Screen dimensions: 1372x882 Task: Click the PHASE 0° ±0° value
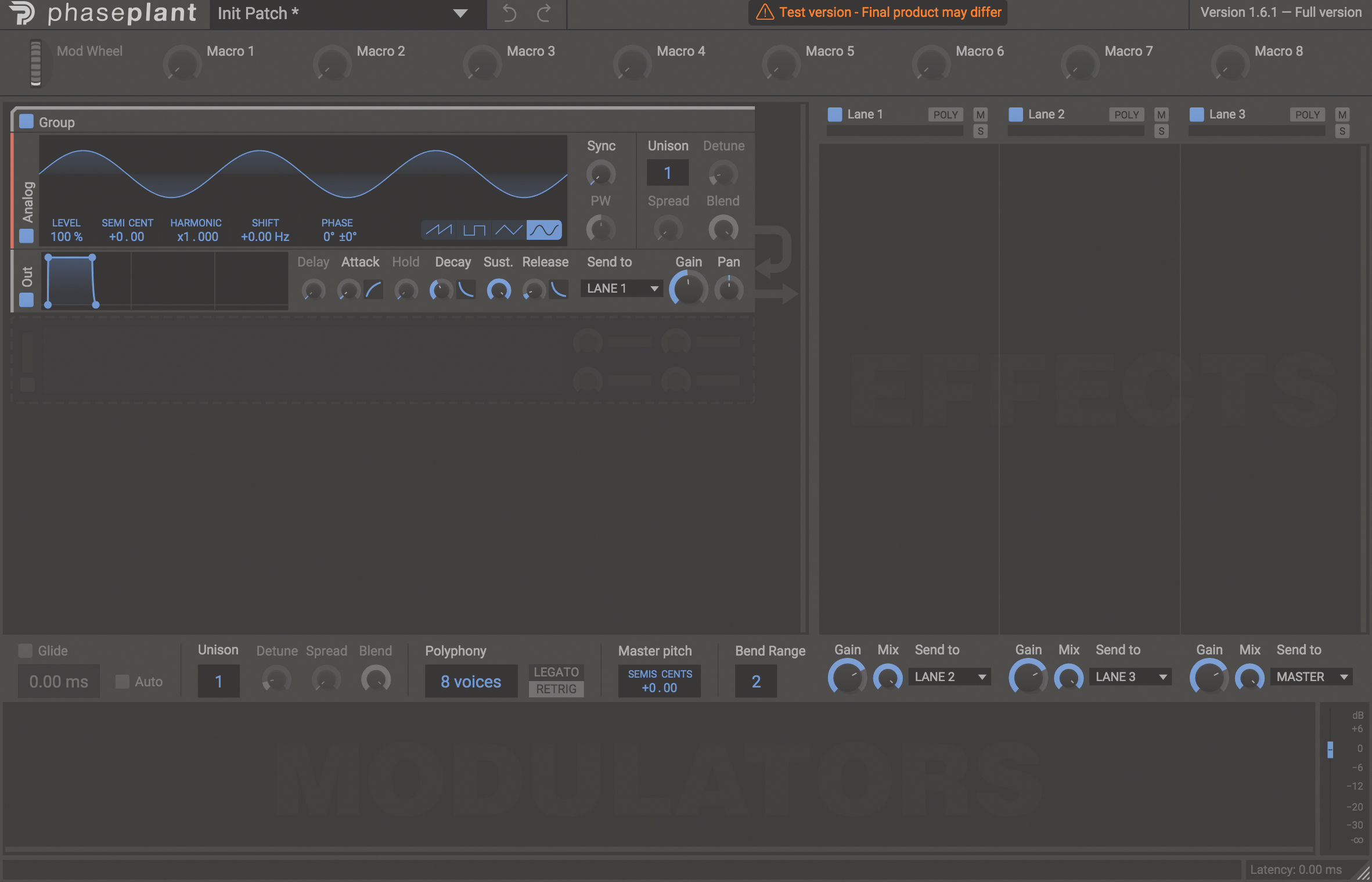pos(340,237)
